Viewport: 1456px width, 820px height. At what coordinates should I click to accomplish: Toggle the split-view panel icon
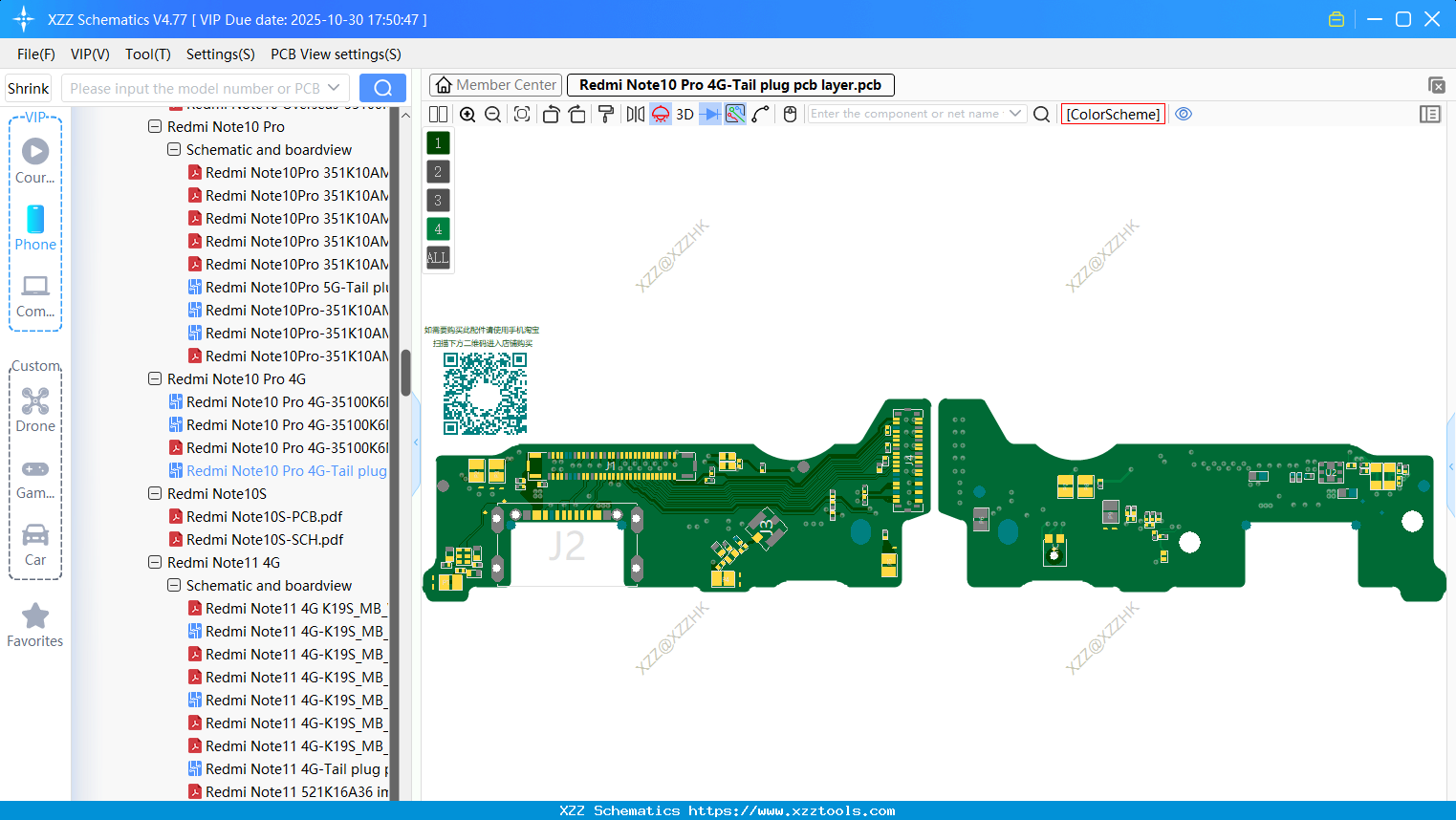[x=438, y=114]
